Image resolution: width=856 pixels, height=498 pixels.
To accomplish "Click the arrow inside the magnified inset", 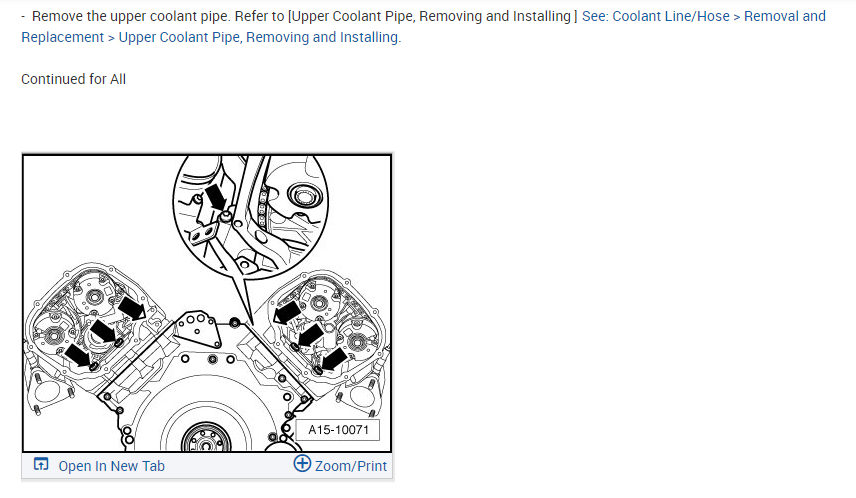I will [216, 197].
